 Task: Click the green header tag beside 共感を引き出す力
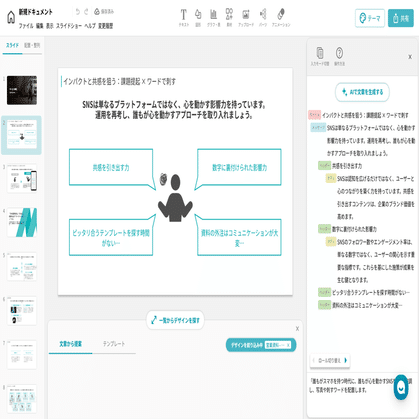point(324,166)
